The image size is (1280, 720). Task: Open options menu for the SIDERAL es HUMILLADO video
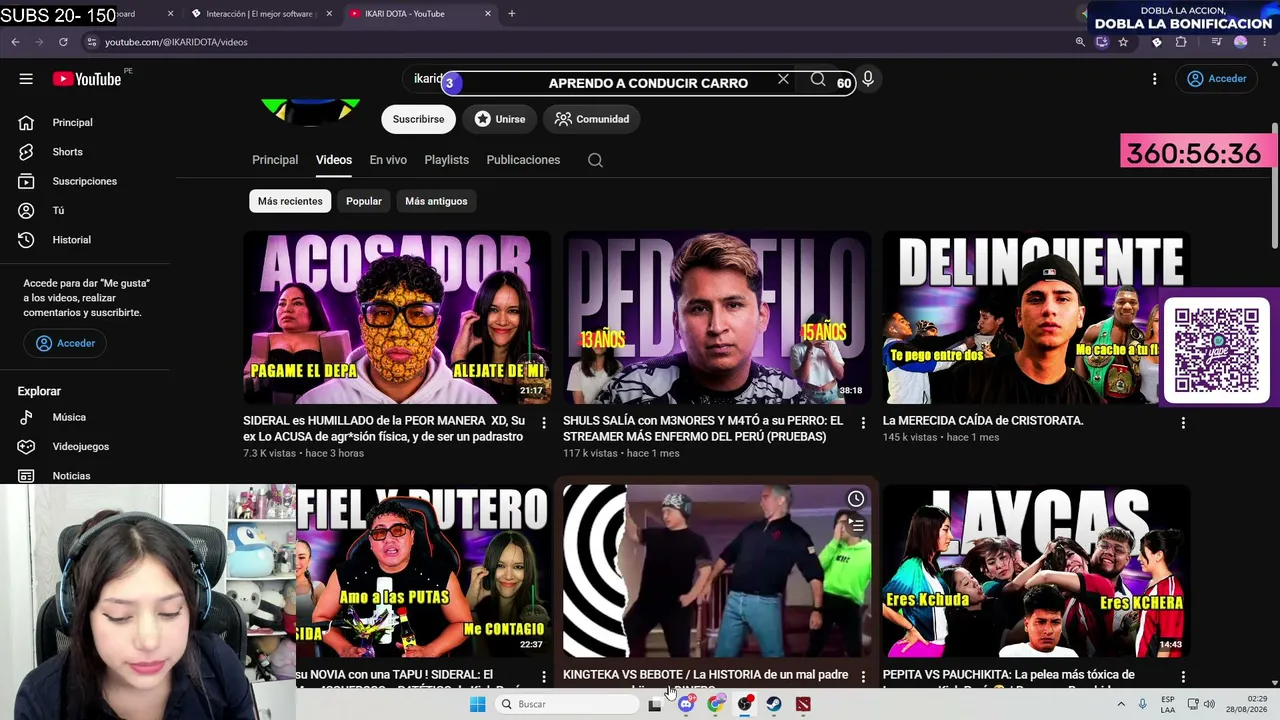[544, 423]
